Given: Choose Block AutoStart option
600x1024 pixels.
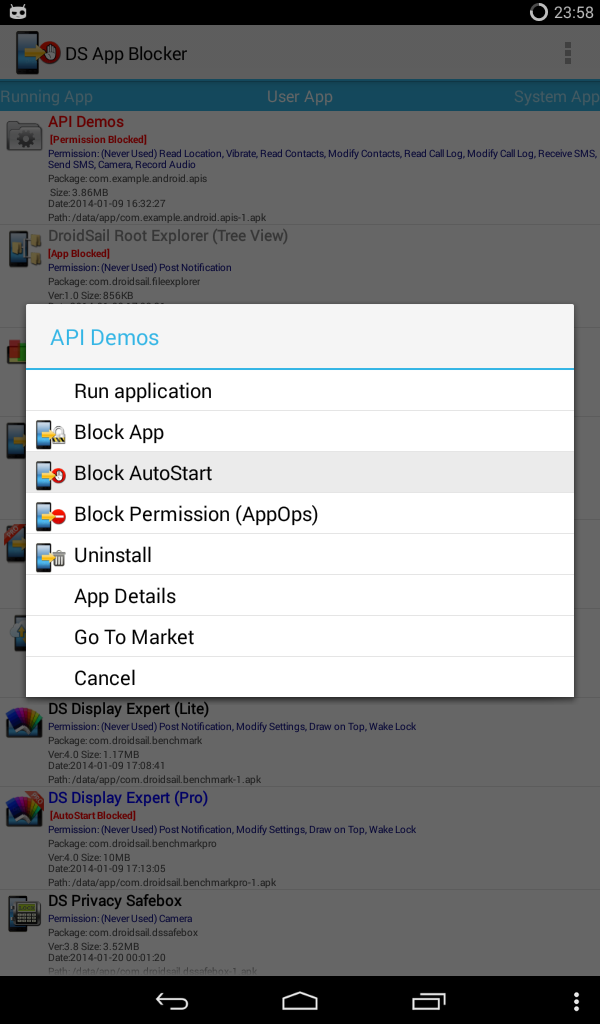Looking at the screenshot, I should pos(300,473).
